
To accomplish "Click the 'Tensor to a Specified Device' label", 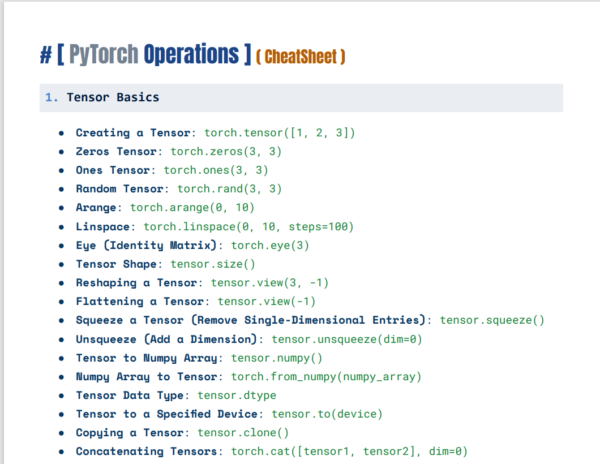I will [x=166, y=414].
